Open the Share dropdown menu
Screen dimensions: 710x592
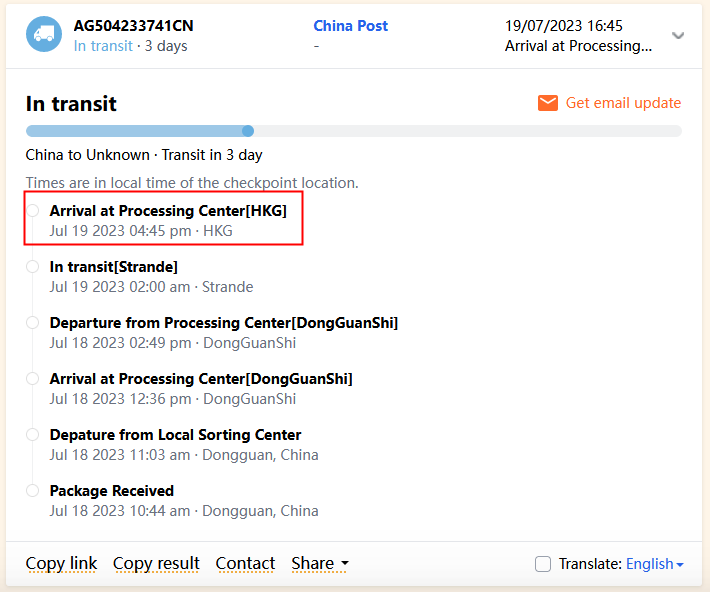[320, 564]
